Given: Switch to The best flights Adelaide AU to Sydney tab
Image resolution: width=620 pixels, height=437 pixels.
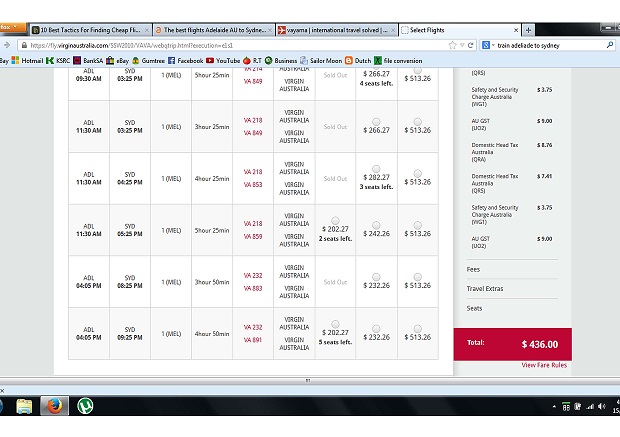Looking at the screenshot, I should pos(214,30).
